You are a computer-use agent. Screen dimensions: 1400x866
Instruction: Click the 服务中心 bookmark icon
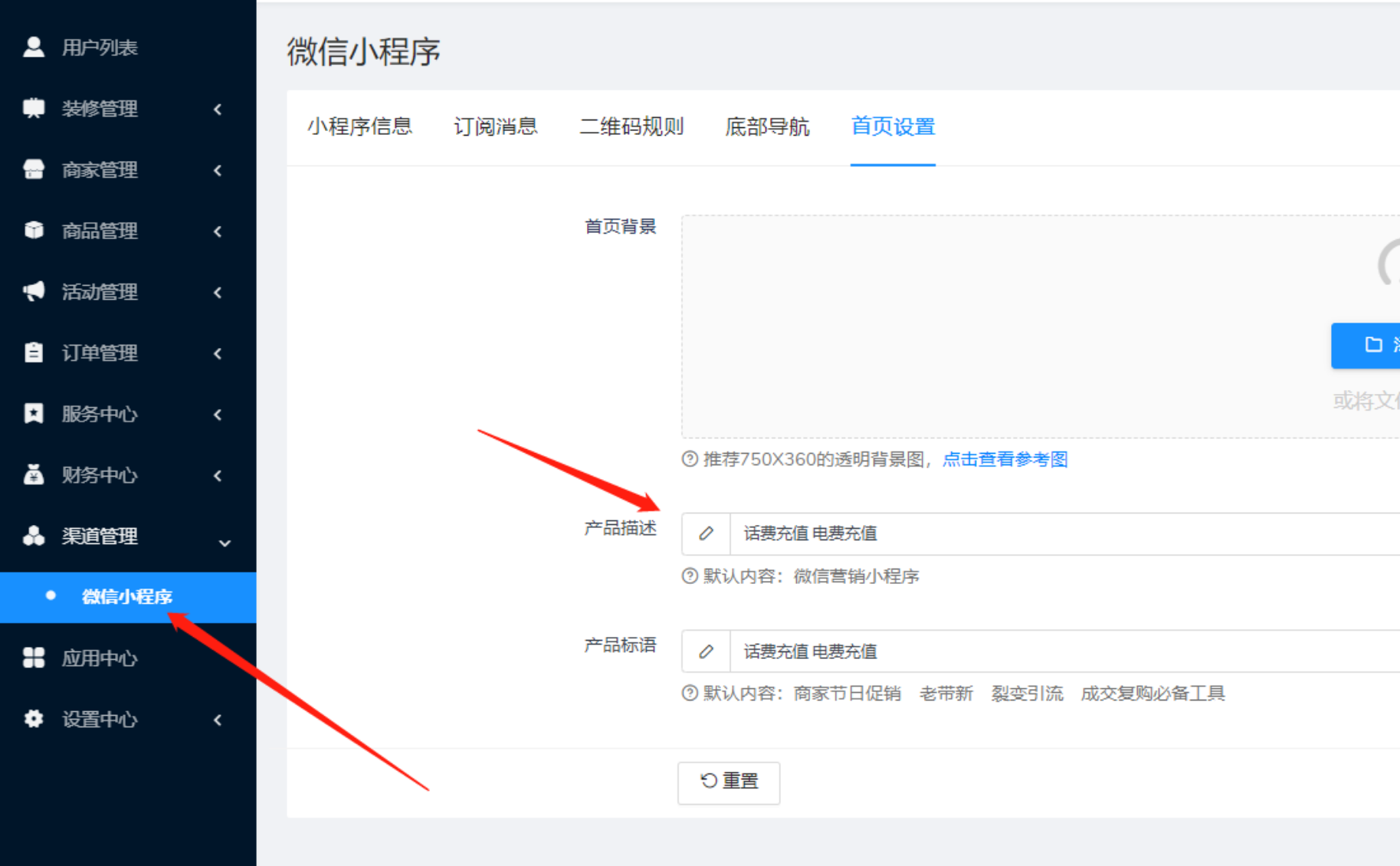[x=34, y=413]
